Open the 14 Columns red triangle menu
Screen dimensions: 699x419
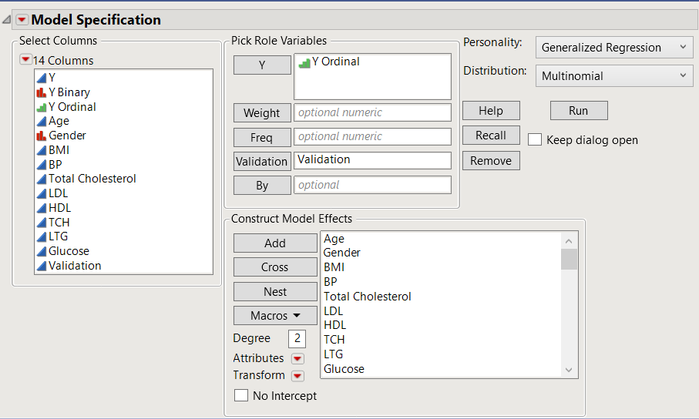[x=26, y=60]
